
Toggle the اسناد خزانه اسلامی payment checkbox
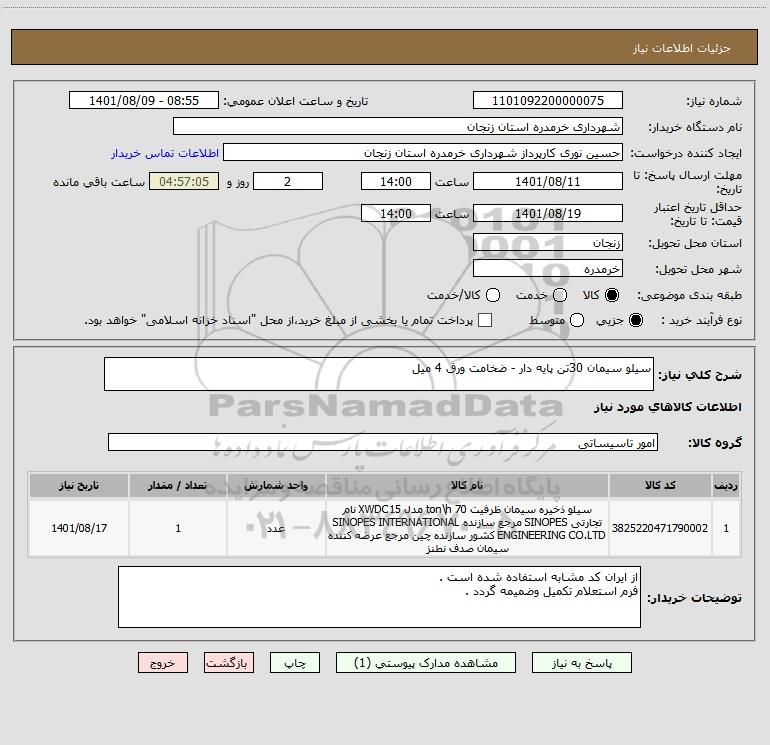point(485,320)
